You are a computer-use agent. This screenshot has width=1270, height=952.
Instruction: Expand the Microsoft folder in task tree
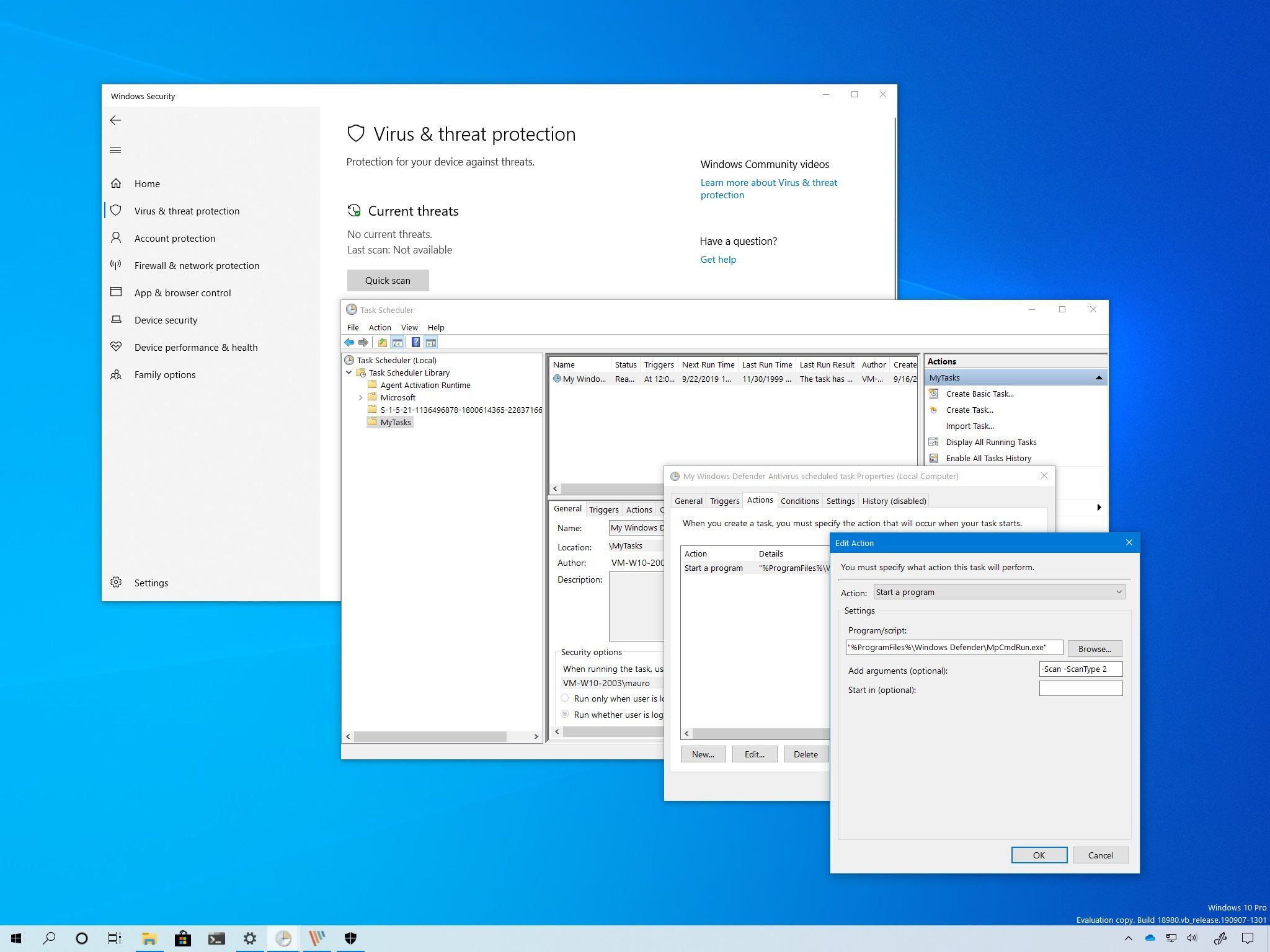click(361, 397)
